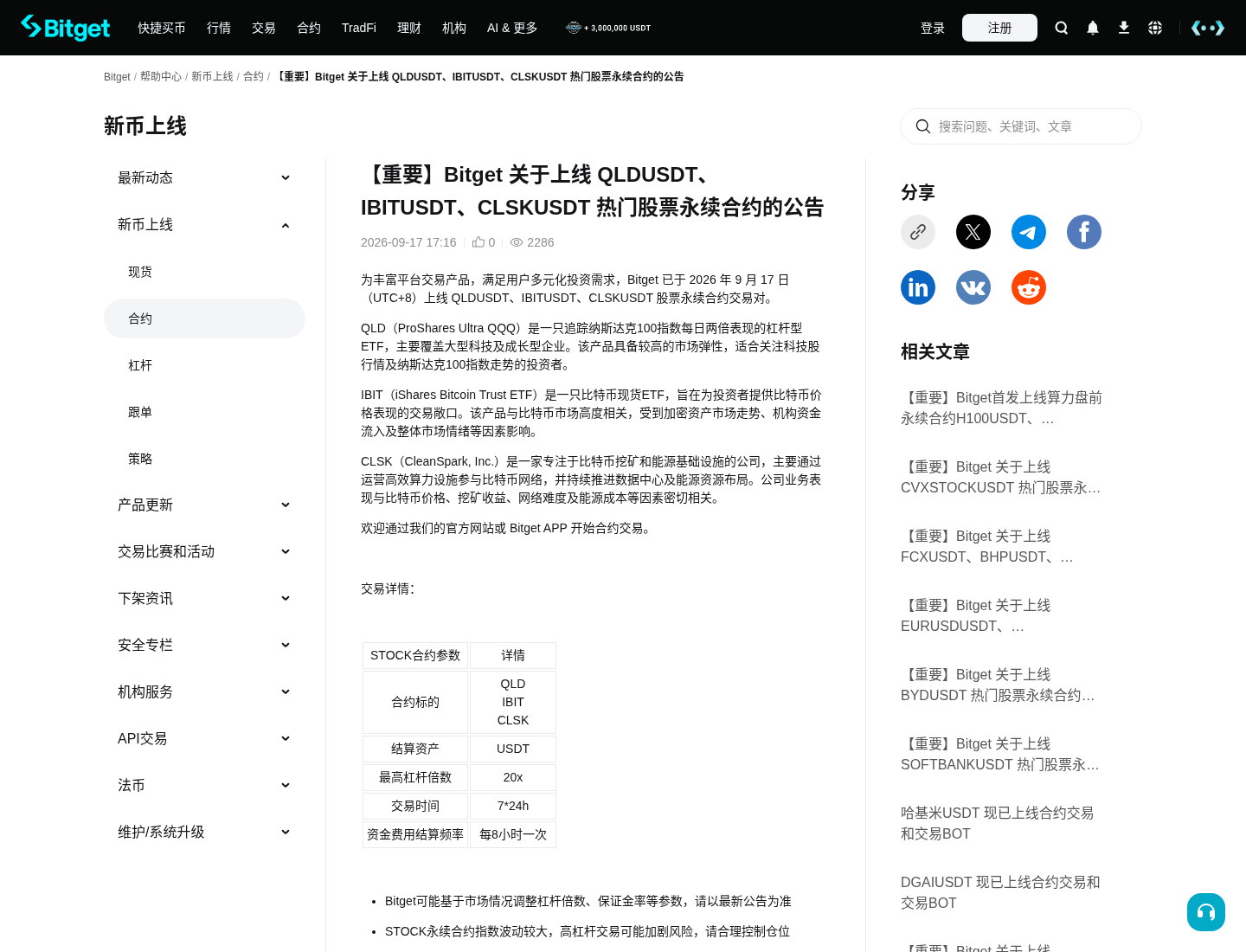Screen dimensions: 1246x952
Task: Open the app download icon
Action: click(x=1124, y=28)
